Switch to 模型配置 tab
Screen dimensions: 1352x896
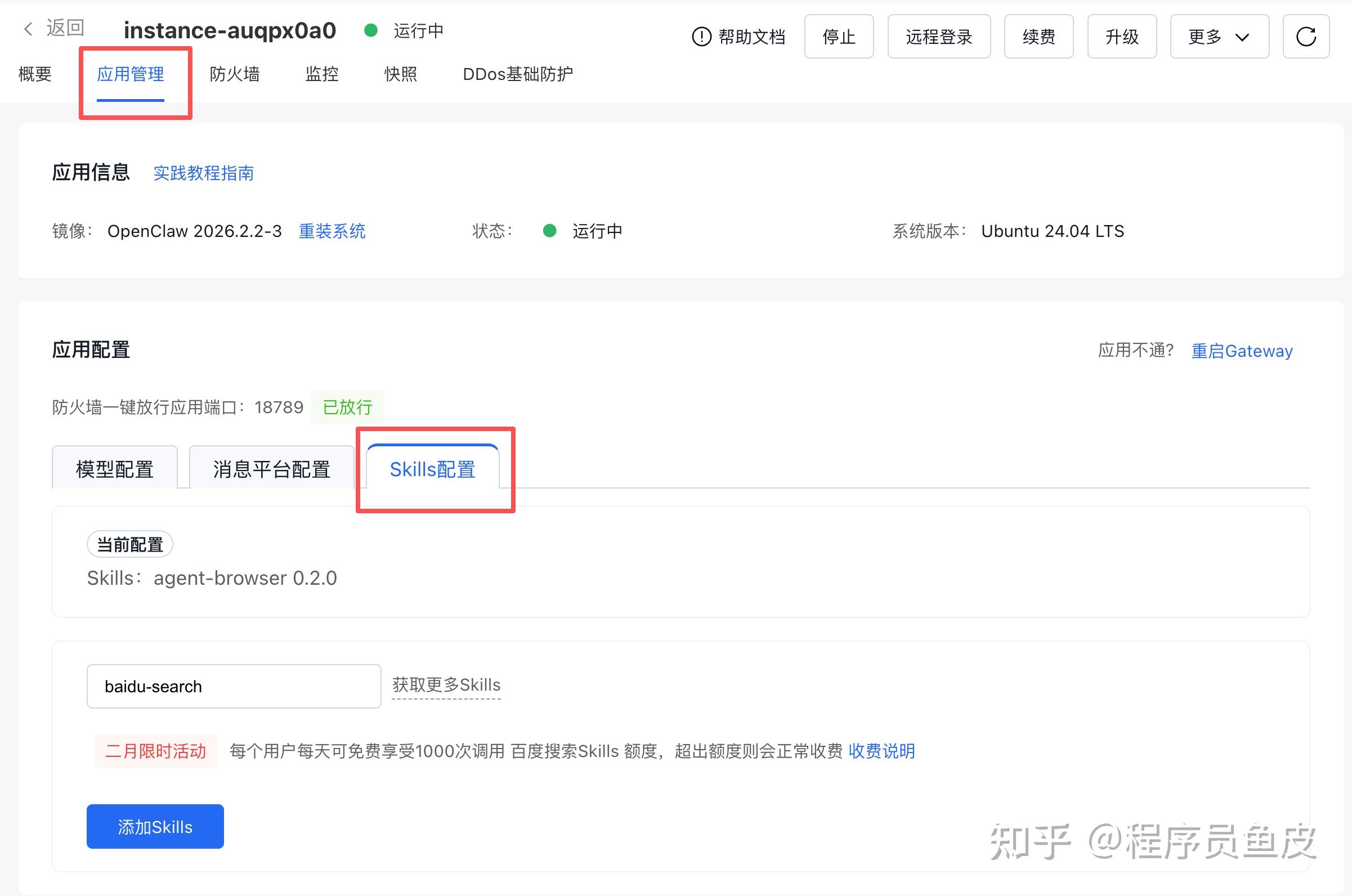click(x=115, y=469)
